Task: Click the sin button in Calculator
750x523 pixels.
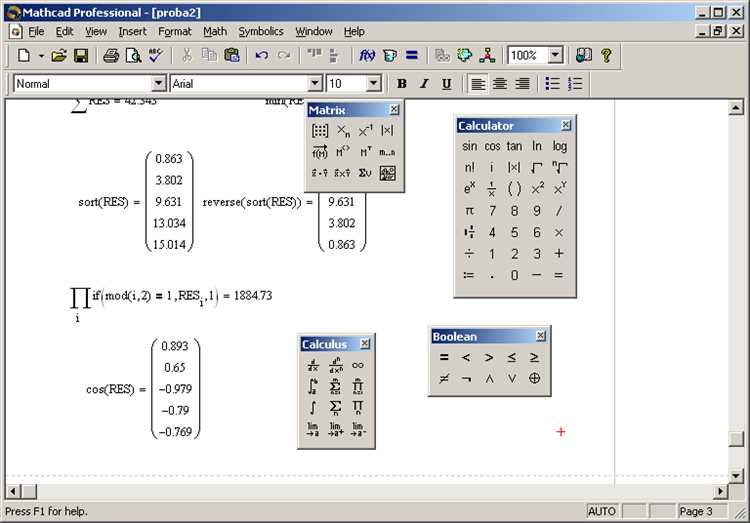Action: (x=469, y=146)
